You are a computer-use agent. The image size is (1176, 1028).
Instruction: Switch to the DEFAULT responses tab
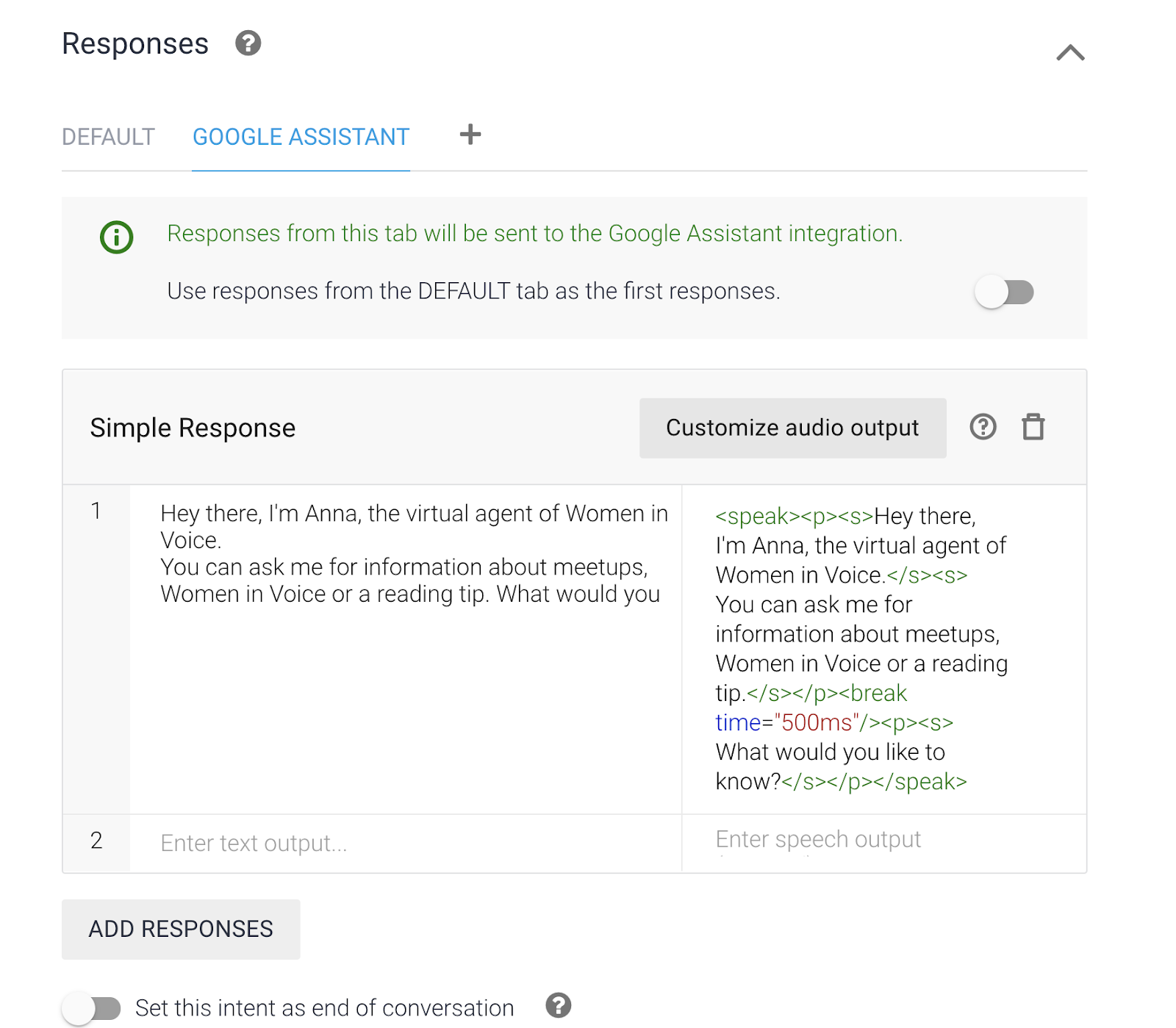point(108,137)
